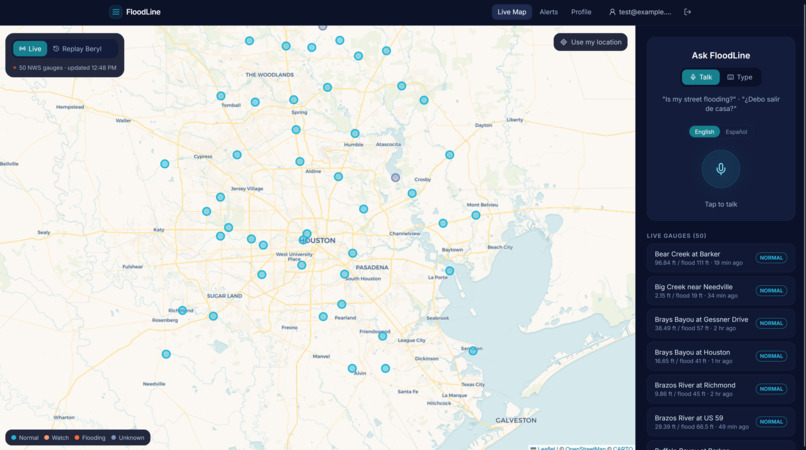Click the 50 NWS gauges status text
The image size is (806, 450).
65,68
